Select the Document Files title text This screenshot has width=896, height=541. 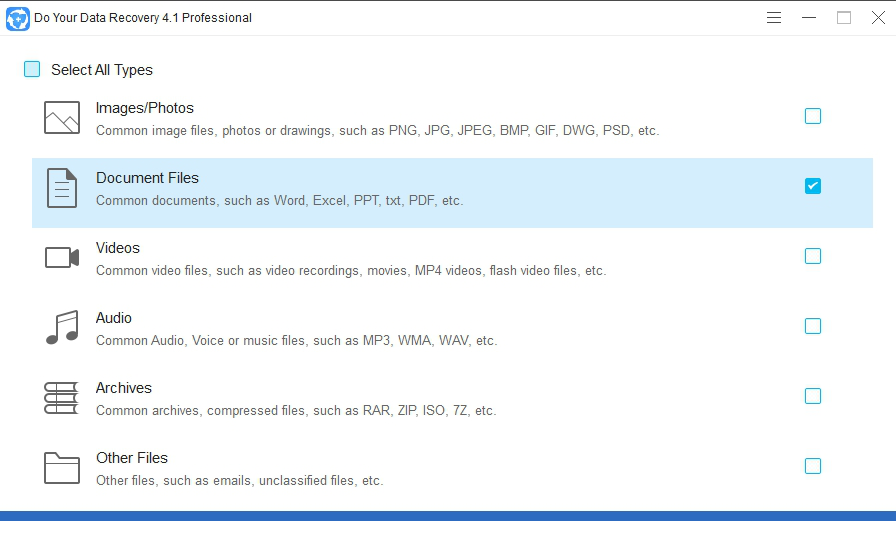click(147, 178)
